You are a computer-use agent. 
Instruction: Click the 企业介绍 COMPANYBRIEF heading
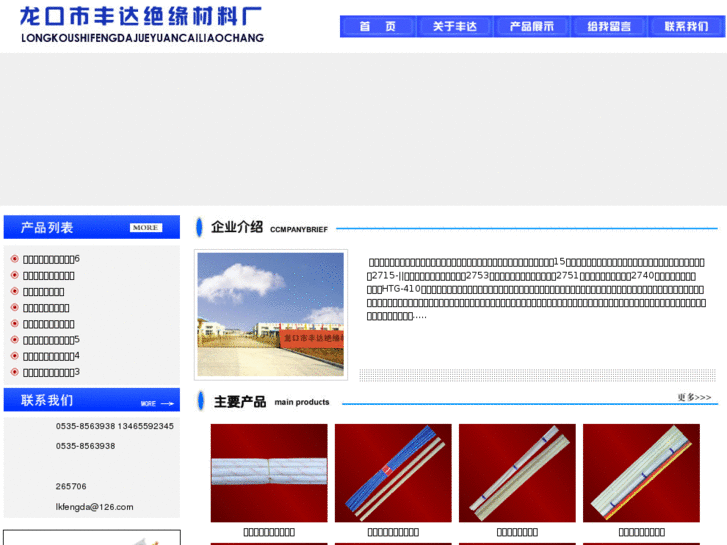269,227
